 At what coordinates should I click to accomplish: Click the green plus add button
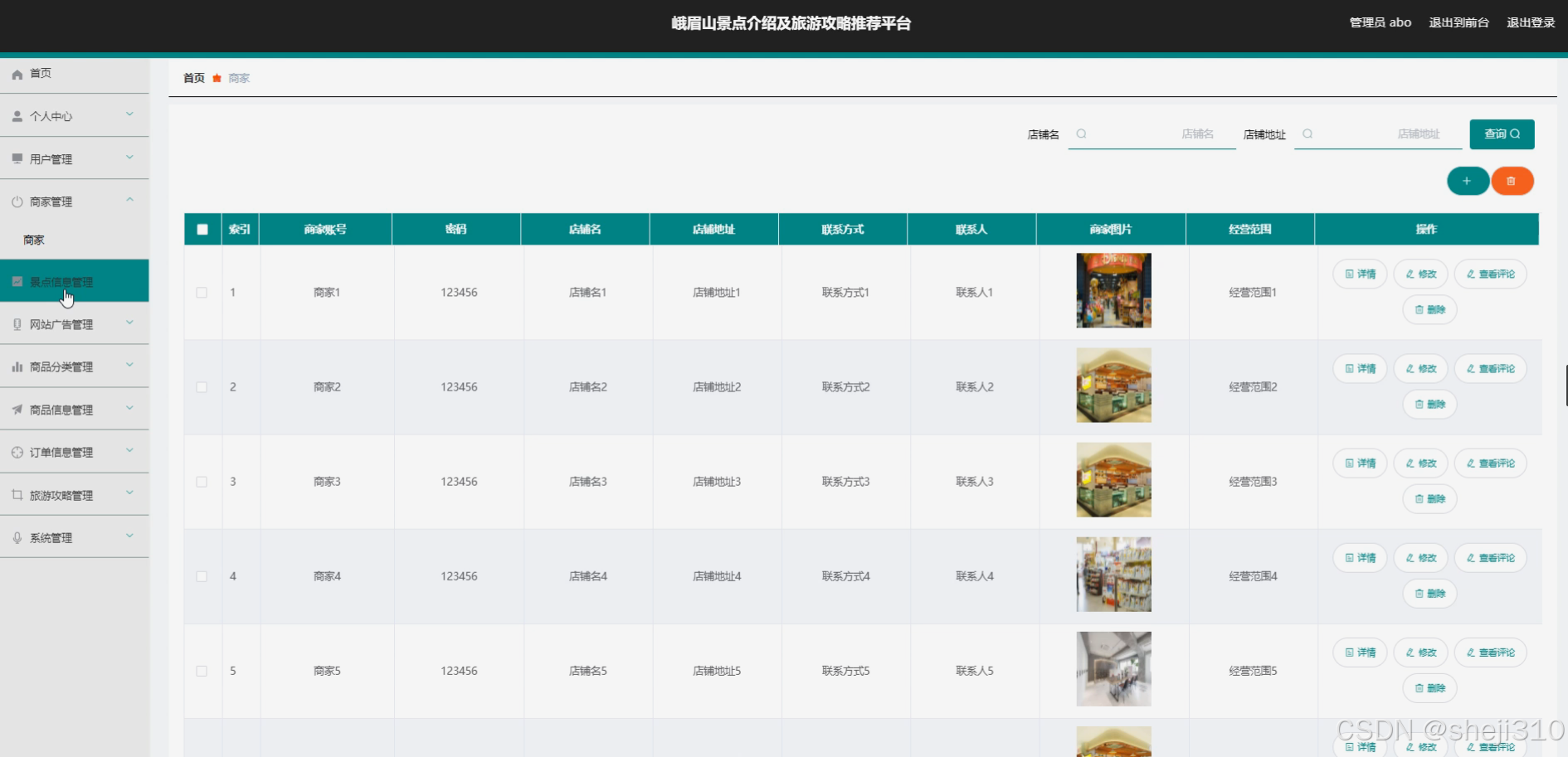pyautogui.click(x=1468, y=181)
